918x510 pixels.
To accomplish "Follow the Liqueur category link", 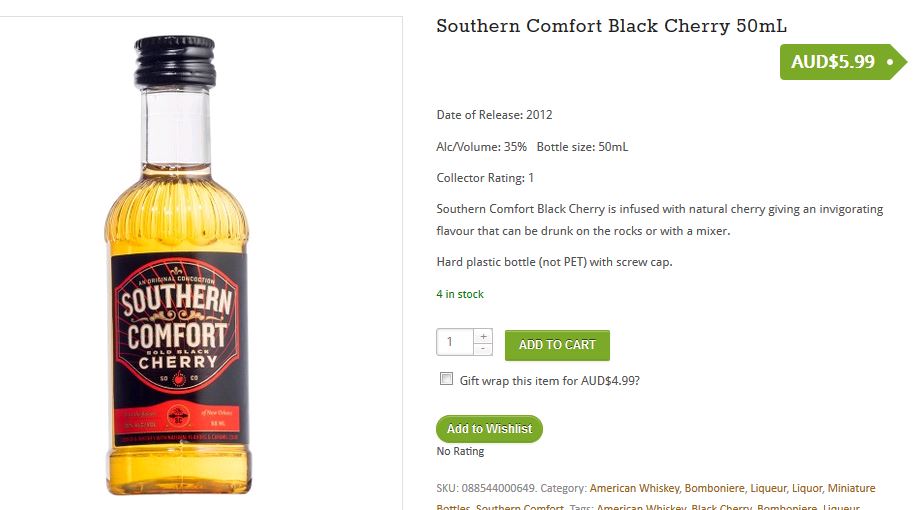I will (x=768, y=488).
